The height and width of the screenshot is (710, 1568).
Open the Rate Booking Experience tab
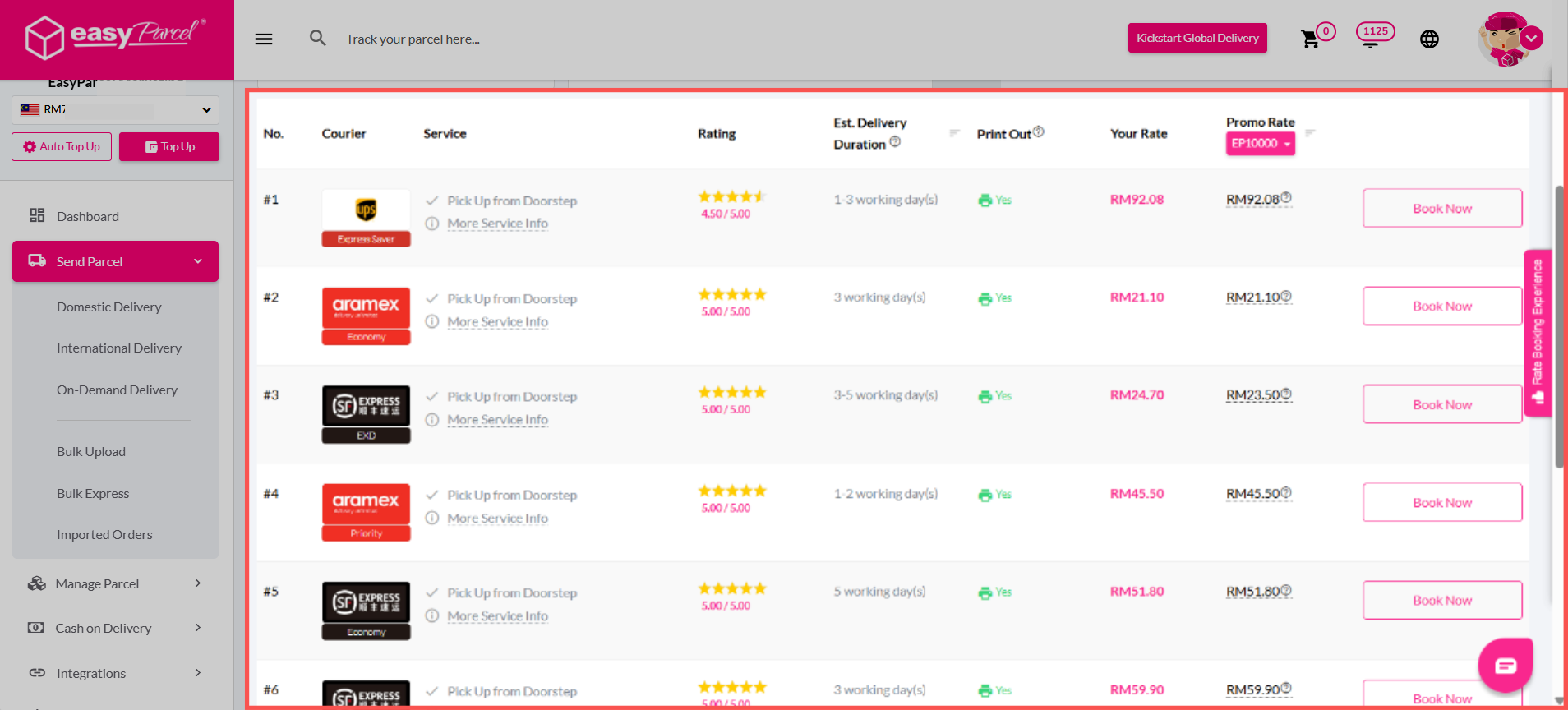point(1538,333)
